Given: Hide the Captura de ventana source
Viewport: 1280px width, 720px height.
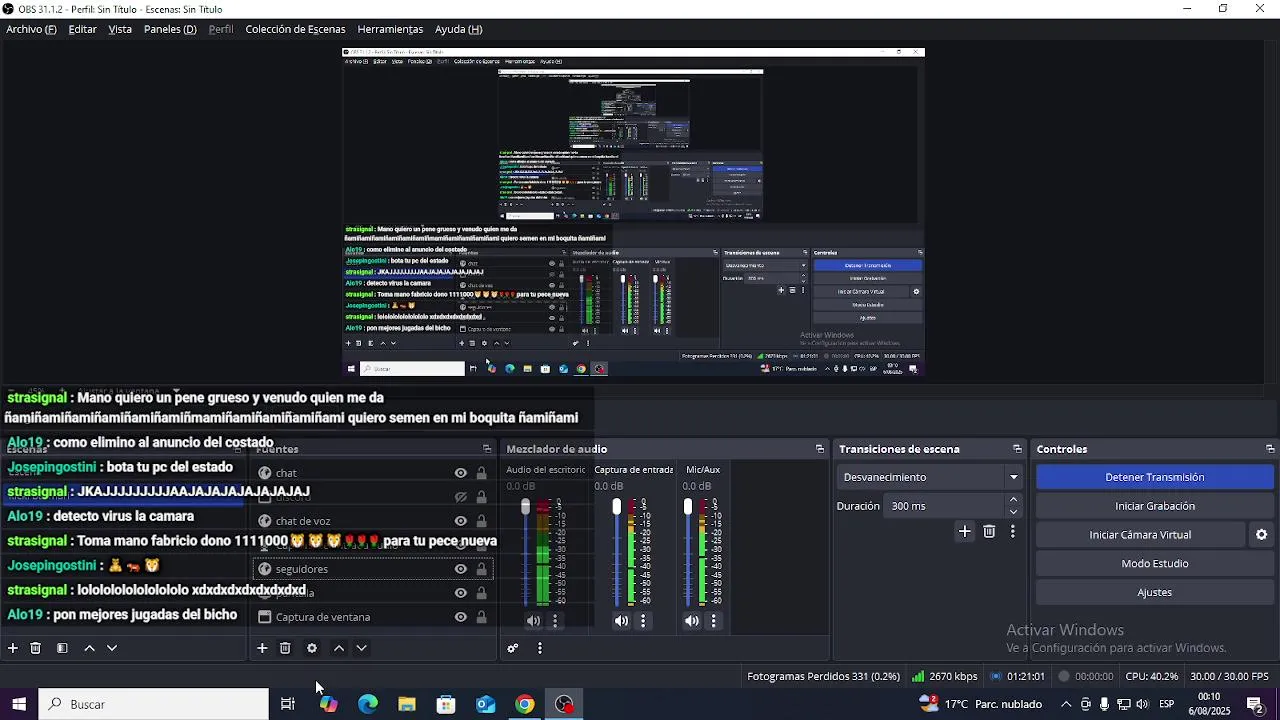Looking at the screenshot, I should point(461,617).
